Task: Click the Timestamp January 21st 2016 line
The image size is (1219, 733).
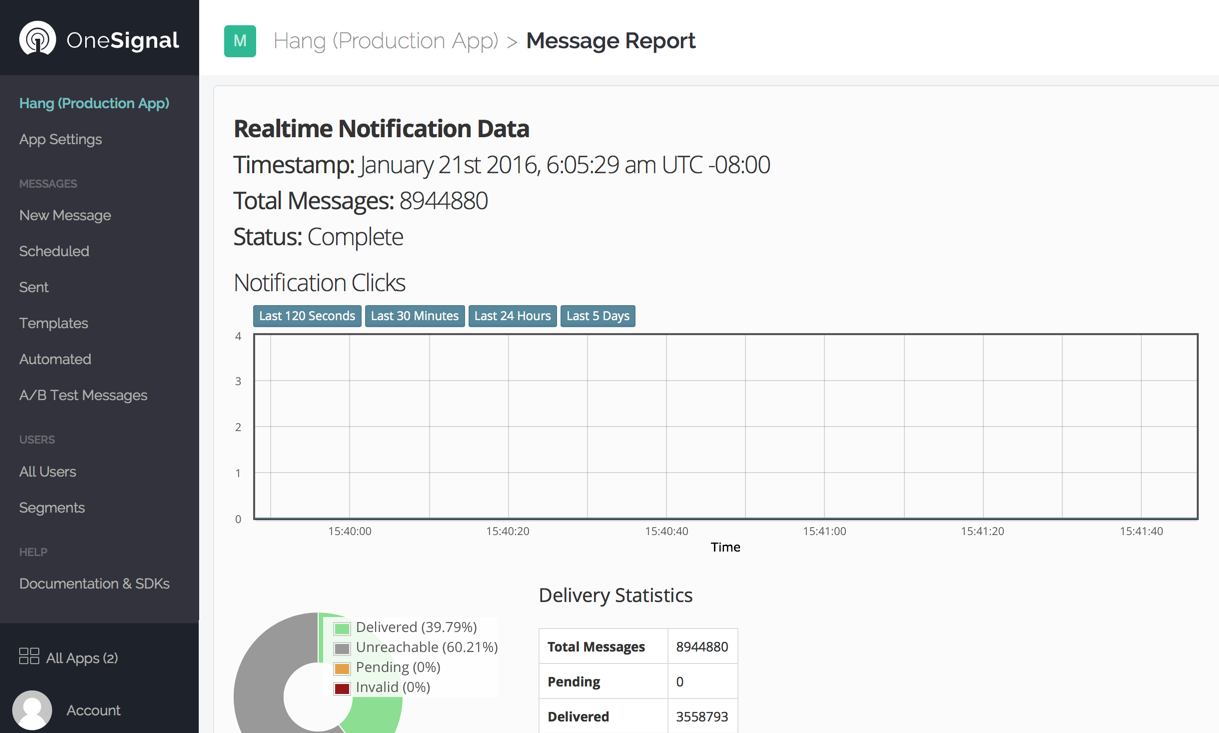Action: [x=502, y=164]
